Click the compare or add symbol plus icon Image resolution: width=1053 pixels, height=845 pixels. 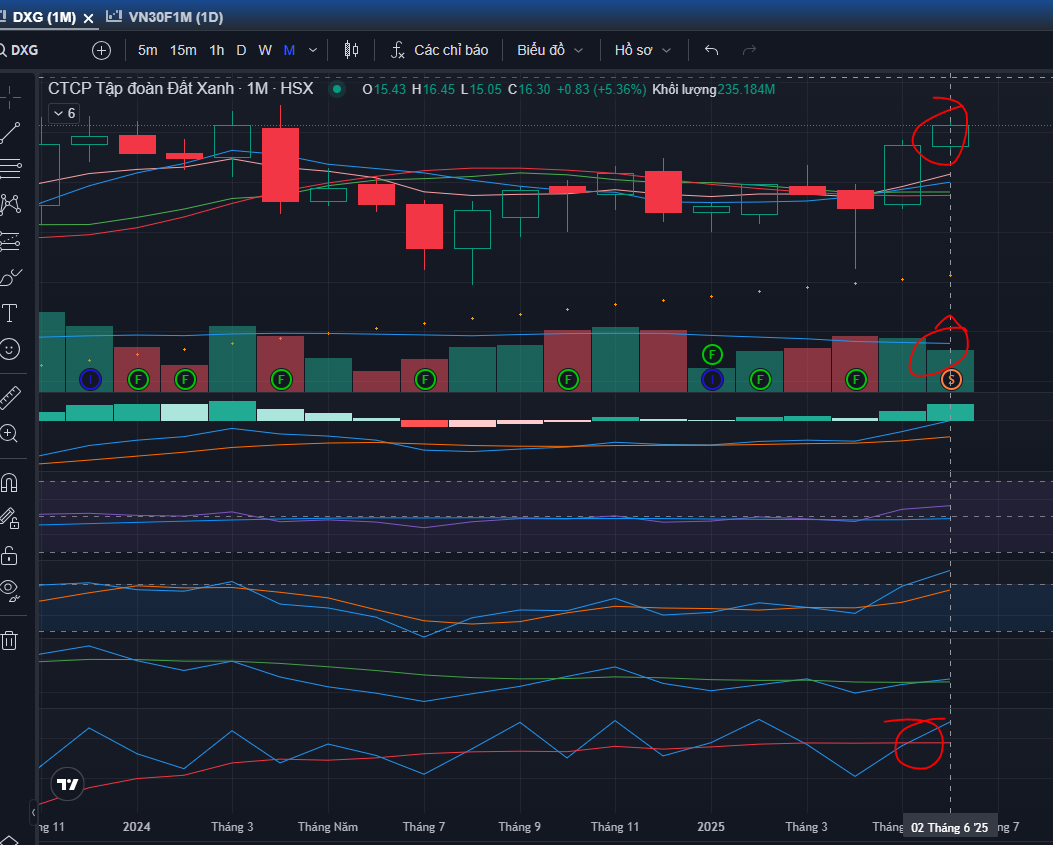click(x=101, y=50)
